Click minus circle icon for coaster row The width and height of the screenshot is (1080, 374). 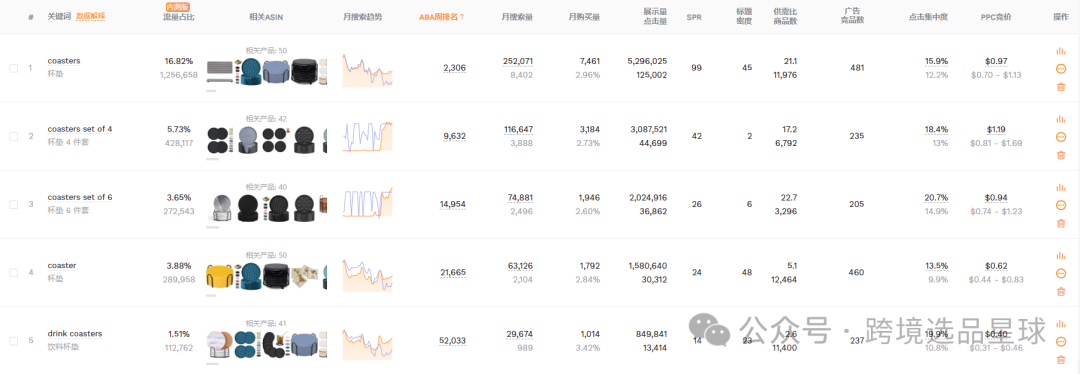pyautogui.click(x=1061, y=273)
